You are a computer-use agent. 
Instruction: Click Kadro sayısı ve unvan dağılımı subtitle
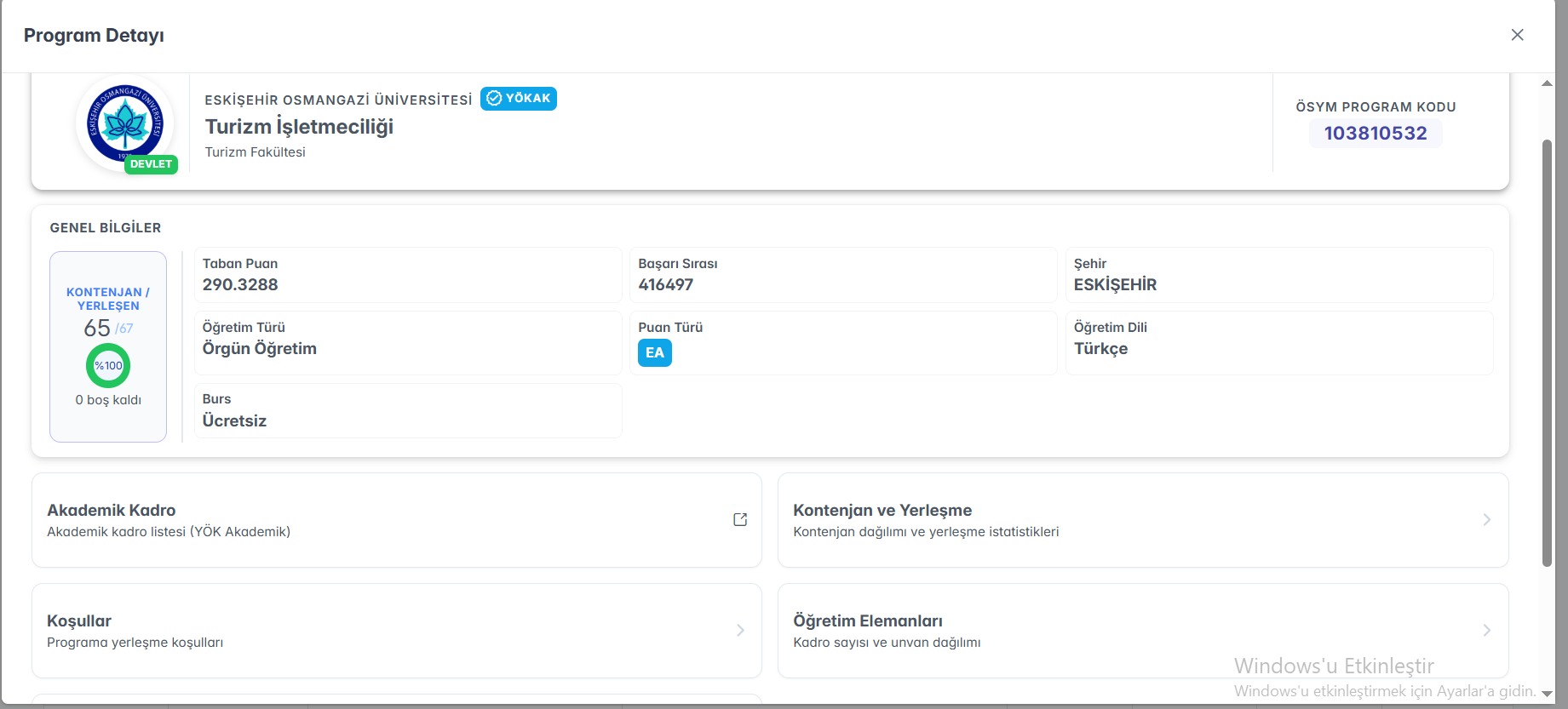pos(887,643)
